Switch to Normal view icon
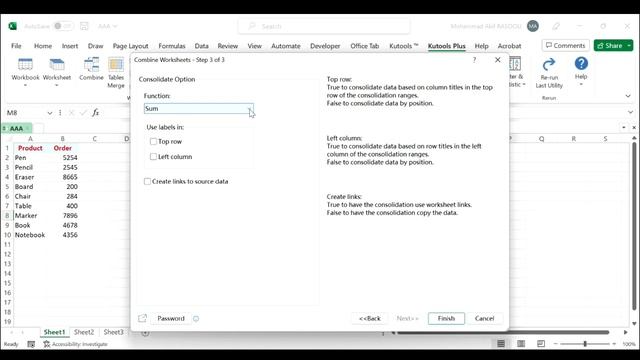The image size is (640, 360). point(501,344)
